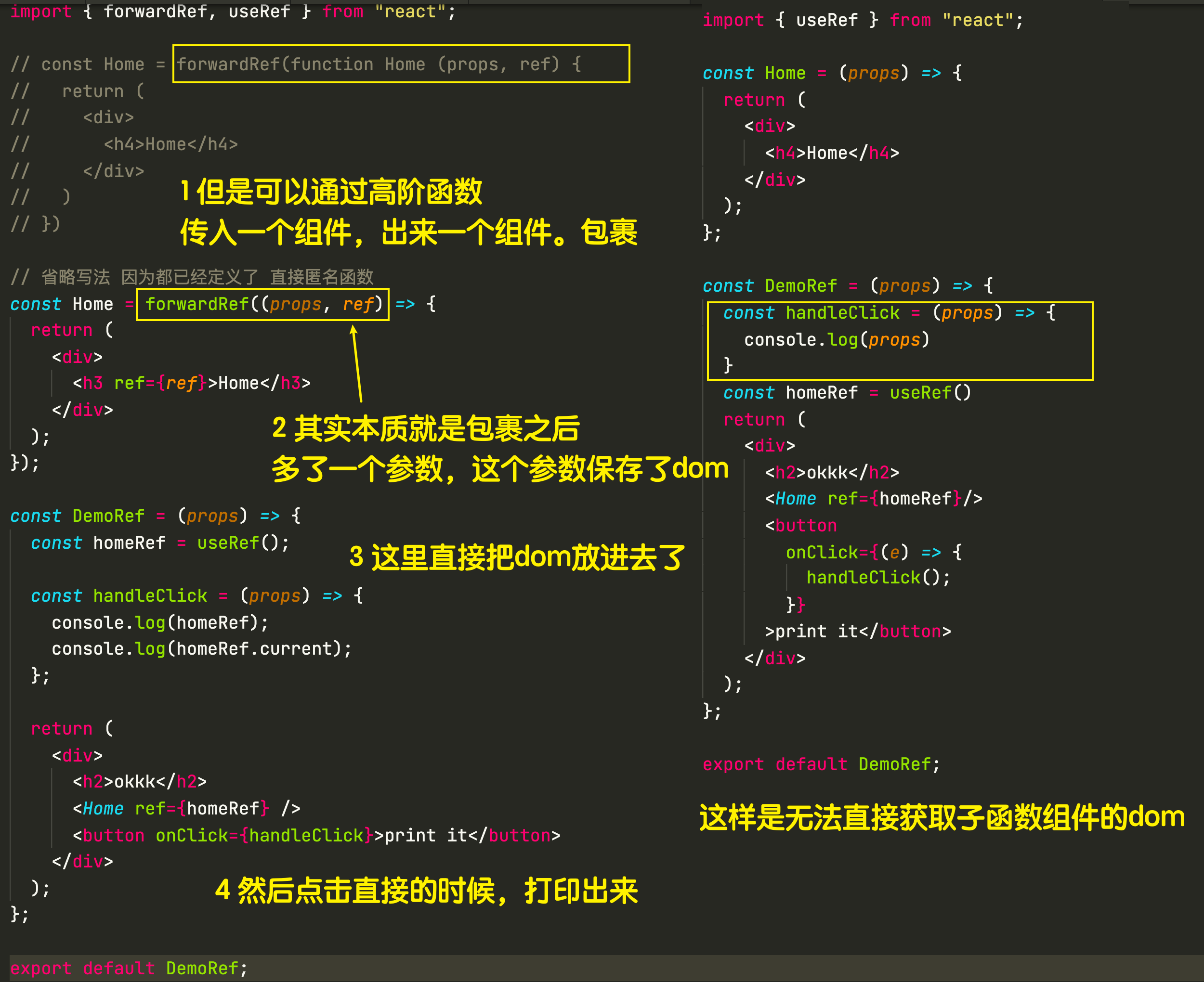Click the h3 ref={ref} Home line
The height and width of the screenshot is (982, 1204).
[x=191, y=384]
